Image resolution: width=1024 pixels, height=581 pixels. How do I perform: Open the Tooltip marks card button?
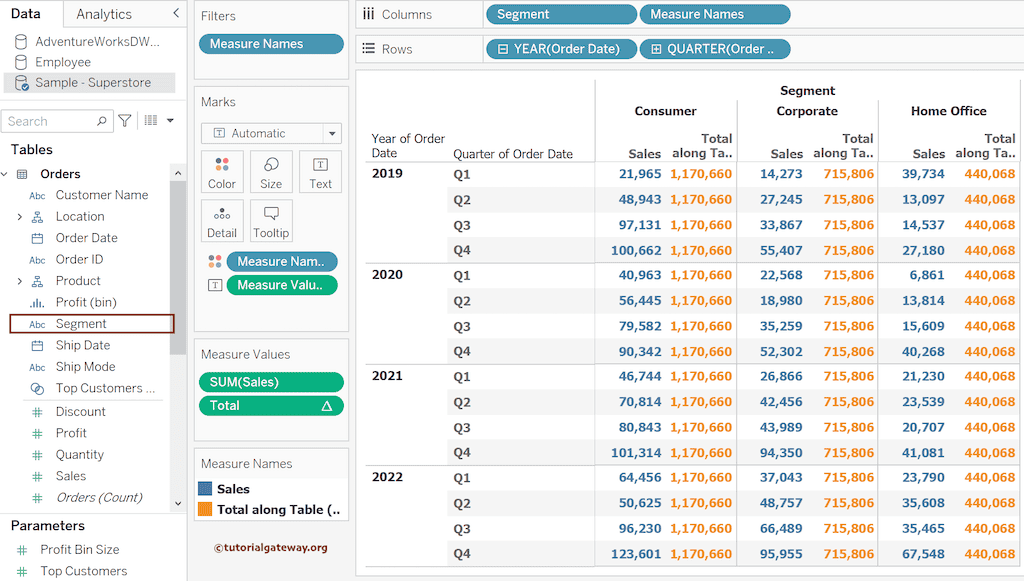click(271, 221)
